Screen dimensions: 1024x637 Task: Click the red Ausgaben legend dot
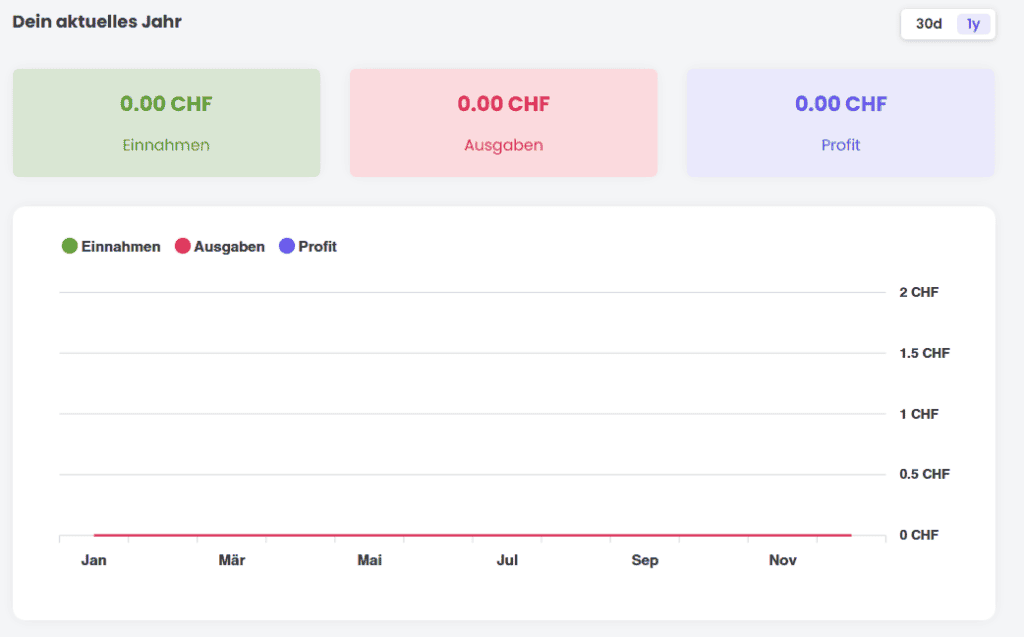tap(182, 246)
